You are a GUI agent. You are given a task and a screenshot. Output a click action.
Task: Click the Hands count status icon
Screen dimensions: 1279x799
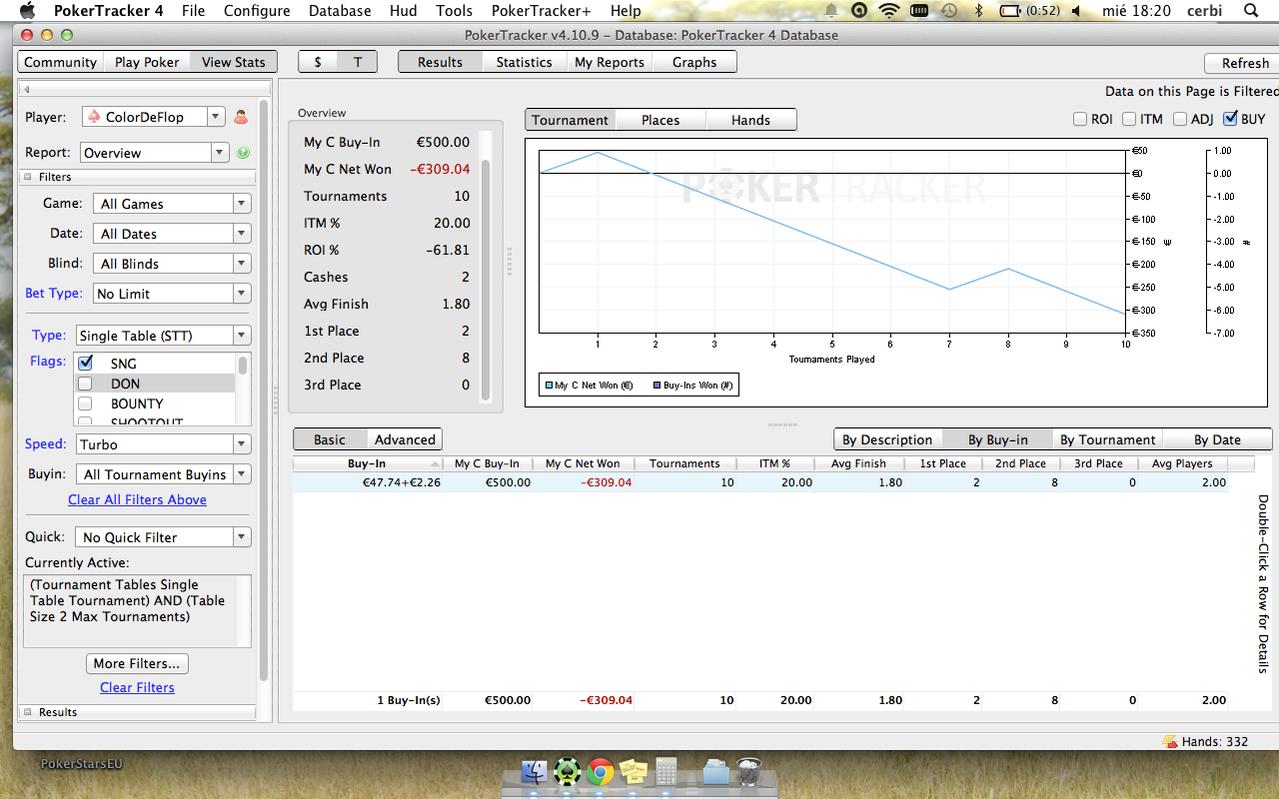click(1170, 742)
